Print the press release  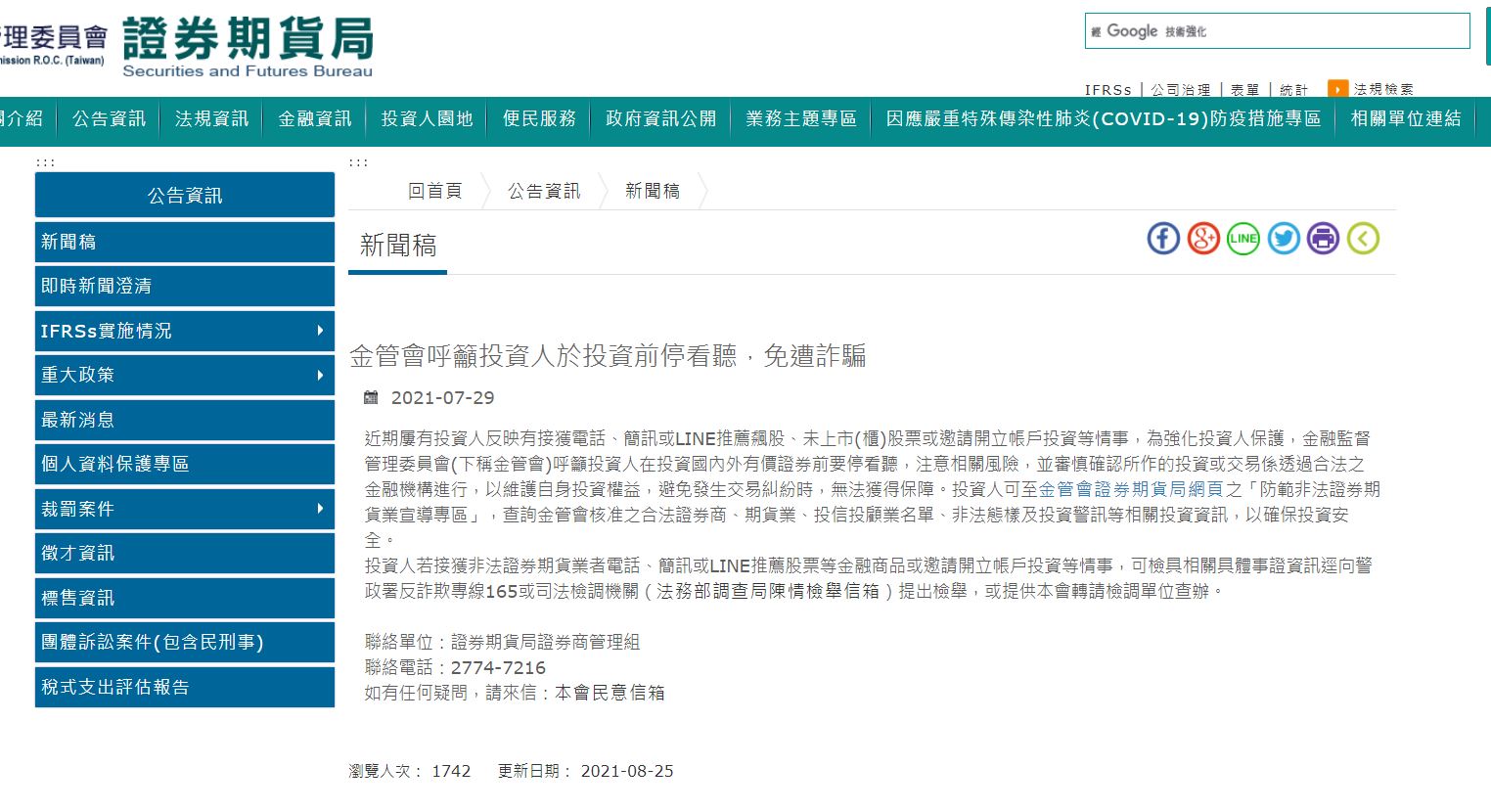click(1323, 238)
